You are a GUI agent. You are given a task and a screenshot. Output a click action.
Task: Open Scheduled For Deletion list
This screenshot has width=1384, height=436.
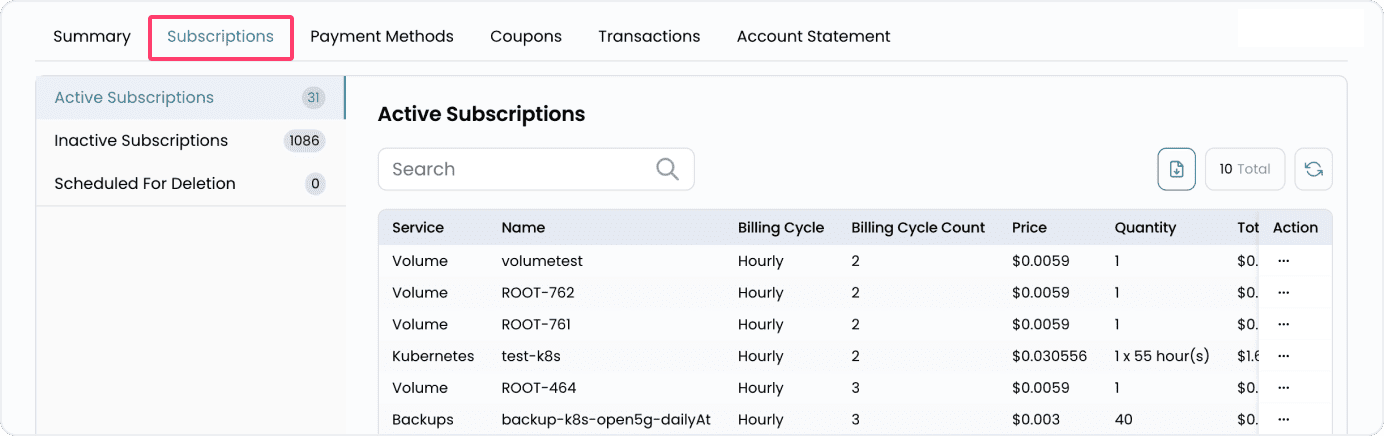(190, 184)
